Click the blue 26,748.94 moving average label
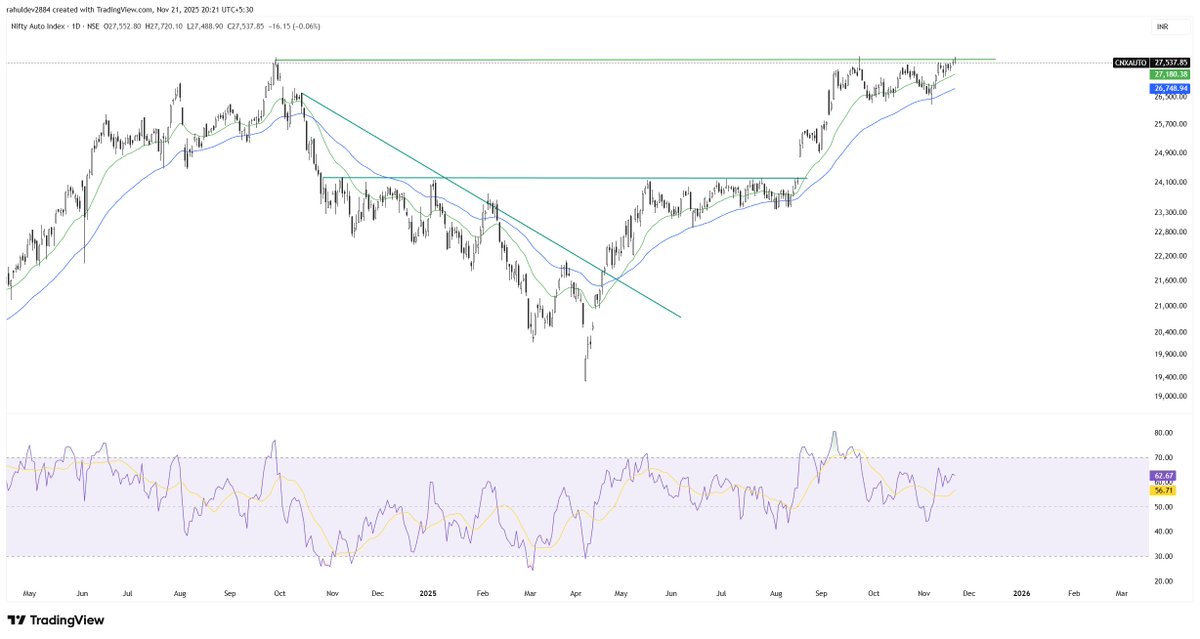The height and width of the screenshot is (639, 1200). tap(1170, 88)
